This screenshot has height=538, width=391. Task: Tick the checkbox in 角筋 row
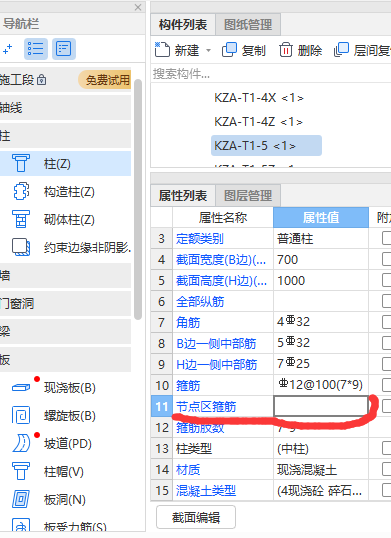[387, 322]
